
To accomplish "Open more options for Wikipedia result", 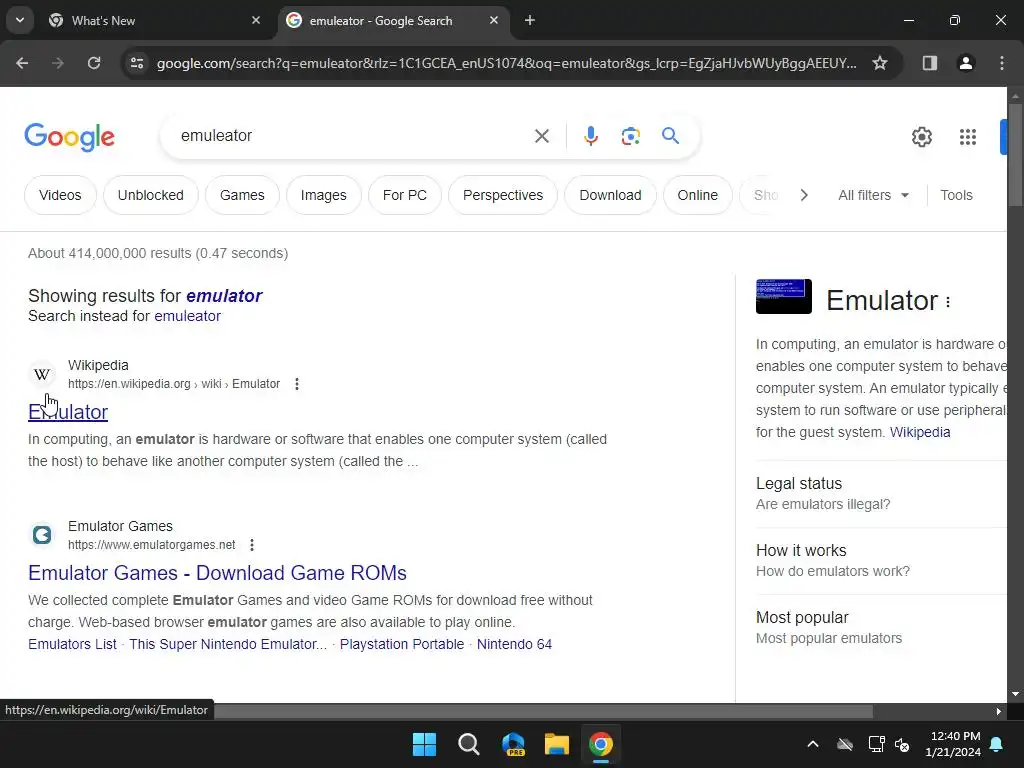I will 296,384.
